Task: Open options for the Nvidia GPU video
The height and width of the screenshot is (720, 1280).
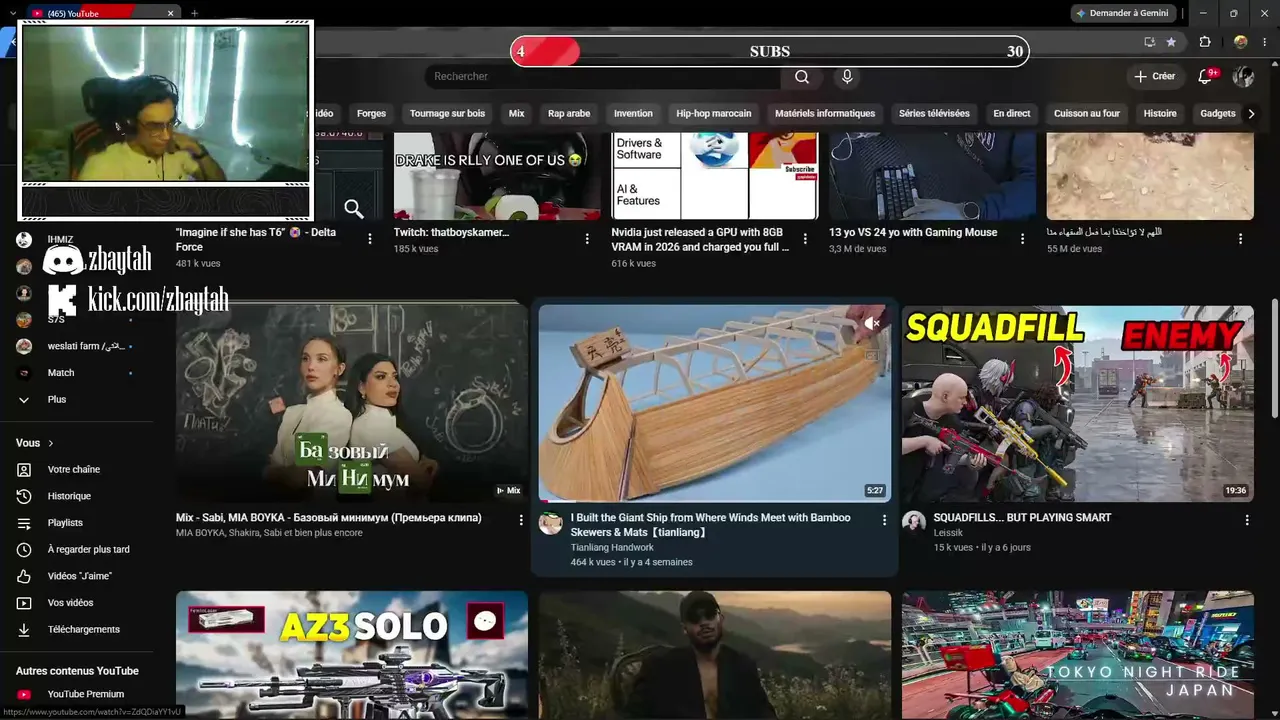Action: pyautogui.click(x=805, y=239)
